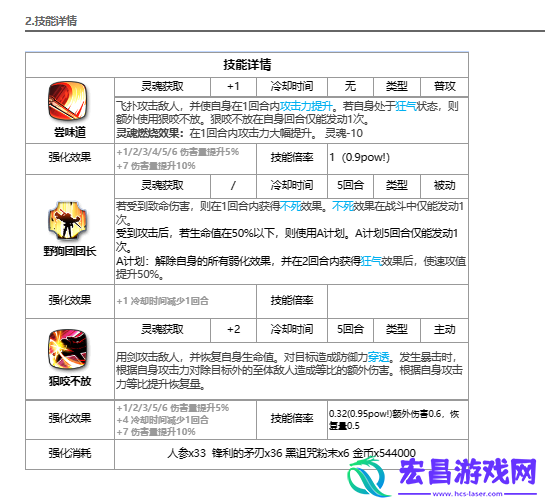Open the 攻击力提升 blue link
Image resolution: width=545 pixels, height=503 pixels.
[306, 106]
